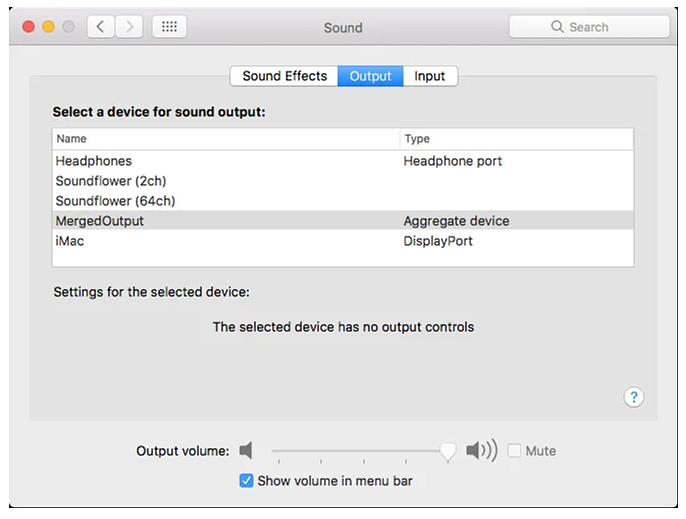Adjust the Output volume slider knob
The height and width of the screenshot is (519, 686).
point(448,452)
